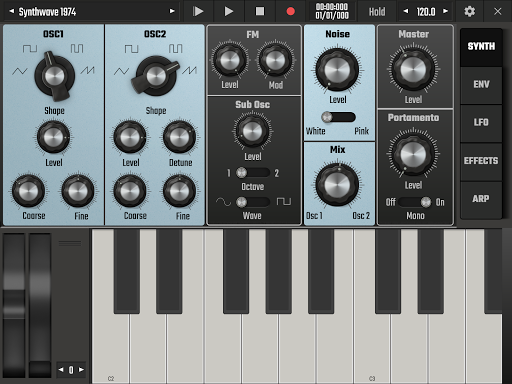Open the ARP tab
The image size is (512, 384).
[481, 199]
